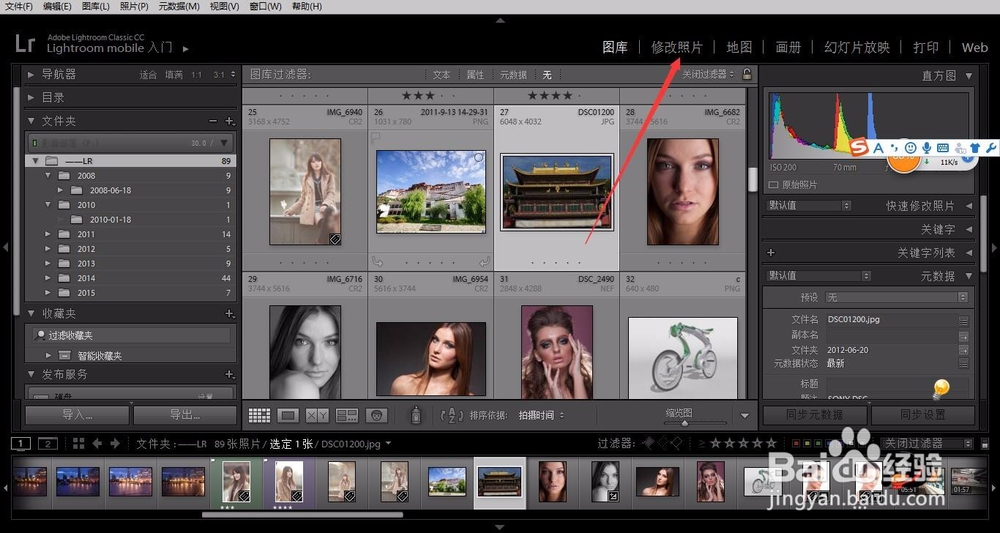
Task: Add a new folder with plus icon
Action: [x=230, y=121]
